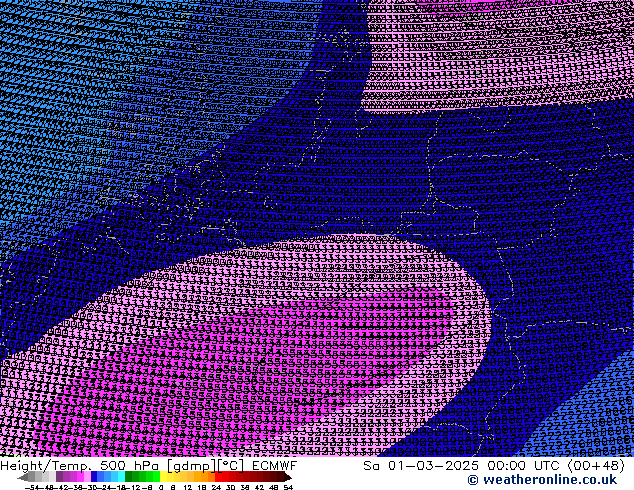Click the dark maroon right-arrow legend end
The height and width of the screenshot is (490, 634).
[x=287, y=478]
